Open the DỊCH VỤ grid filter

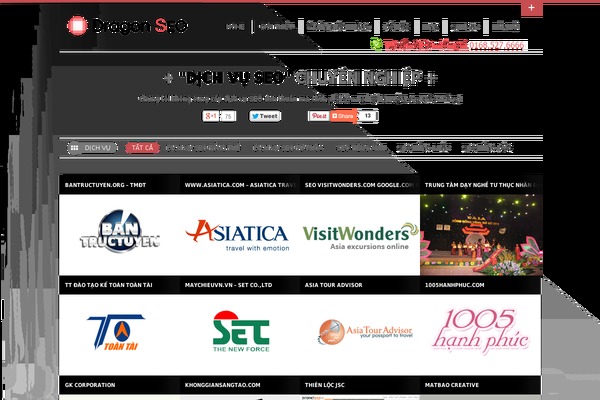point(92,148)
